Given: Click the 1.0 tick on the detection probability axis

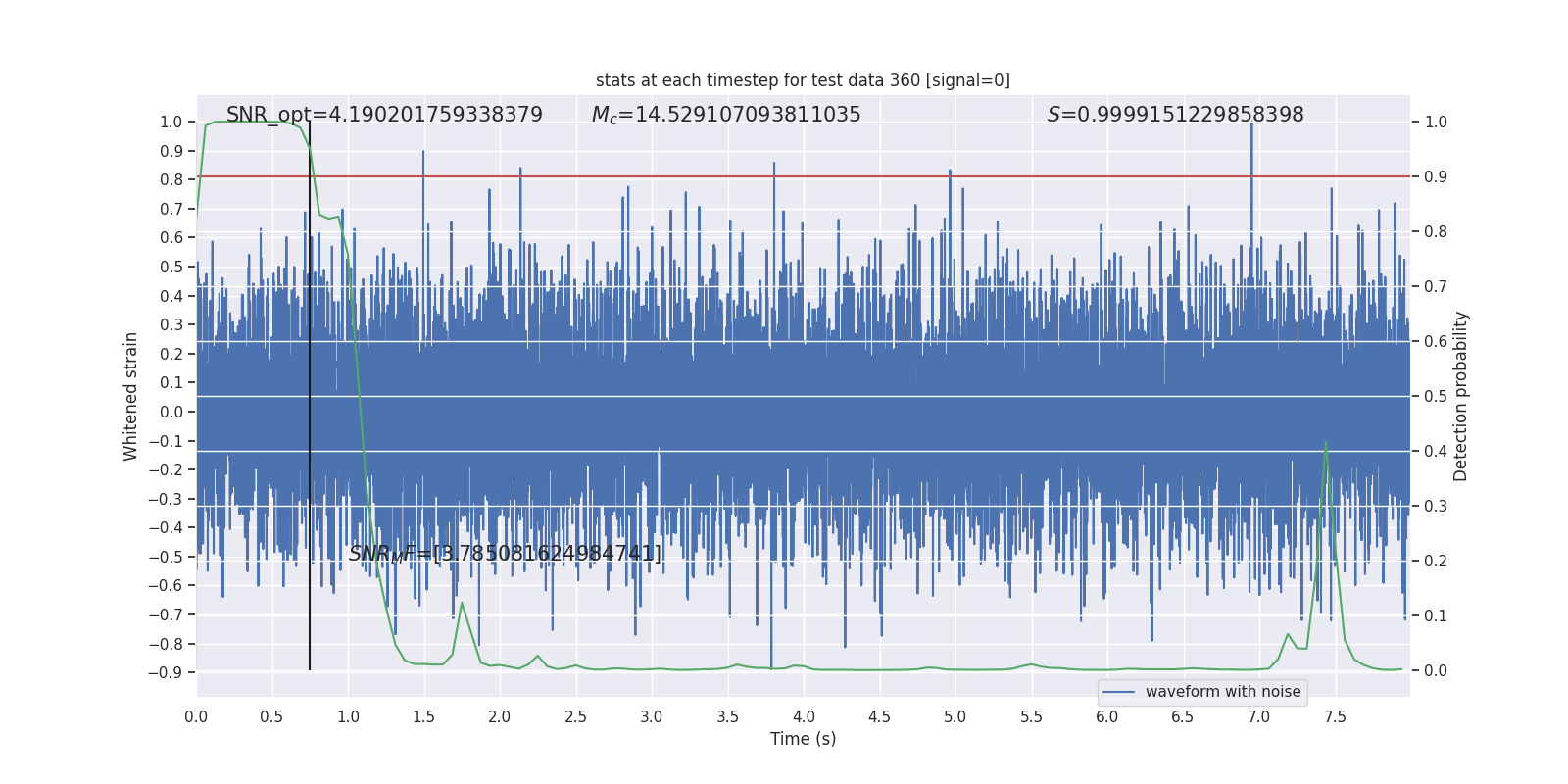Looking at the screenshot, I should (x=1436, y=122).
